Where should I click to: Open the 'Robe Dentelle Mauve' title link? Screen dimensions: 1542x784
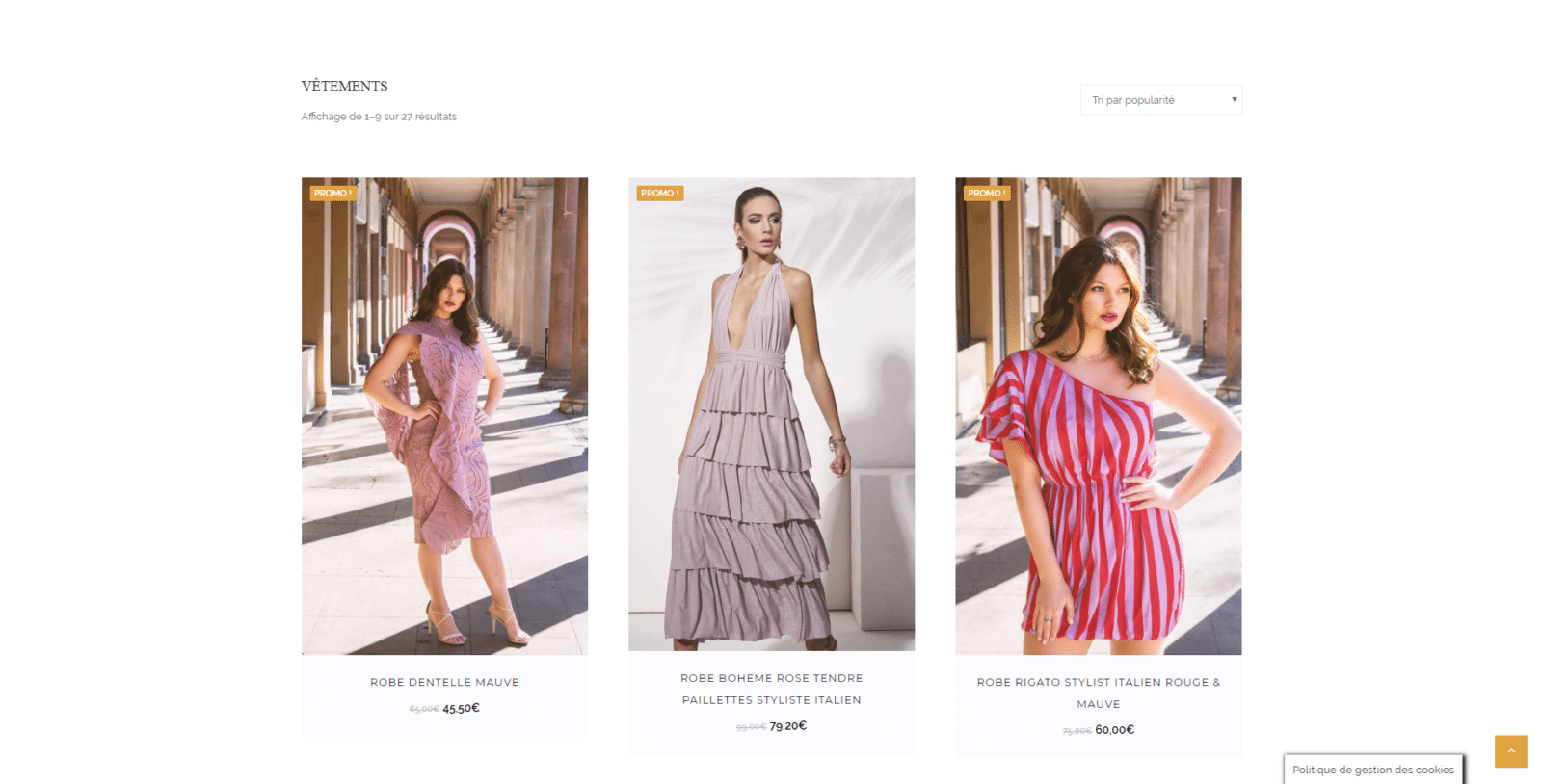tap(444, 682)
